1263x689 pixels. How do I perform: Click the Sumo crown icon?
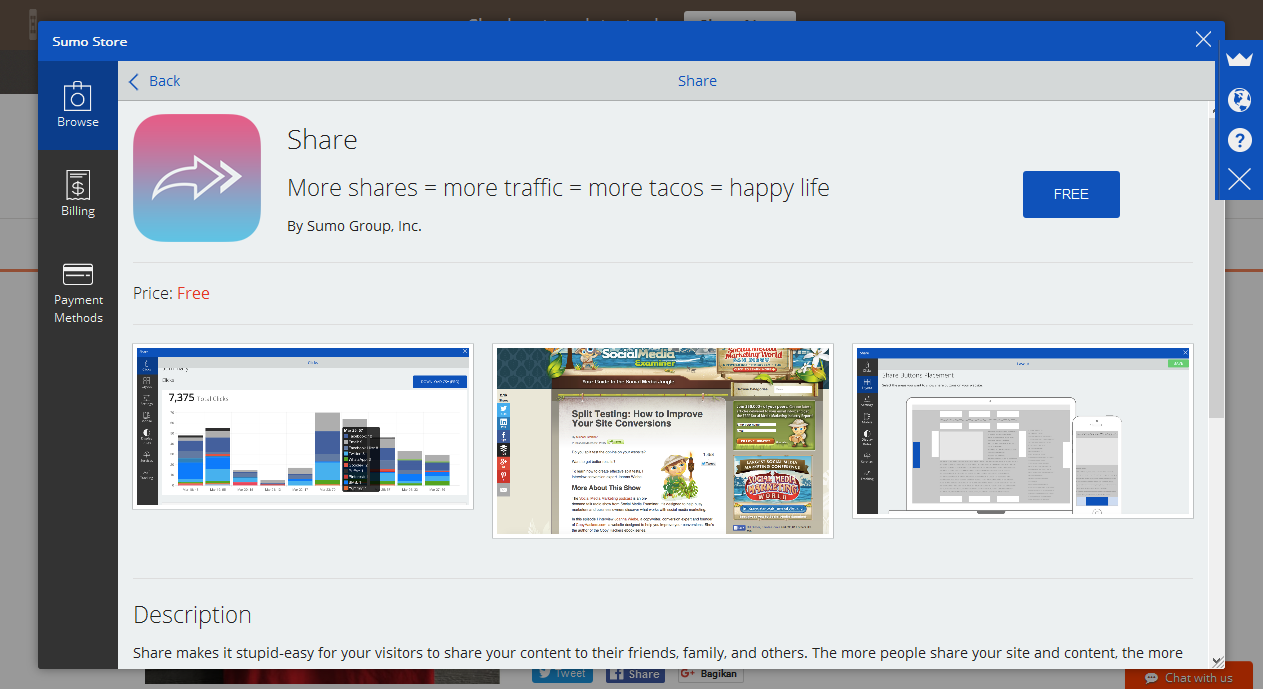(x=1239, y=59)
